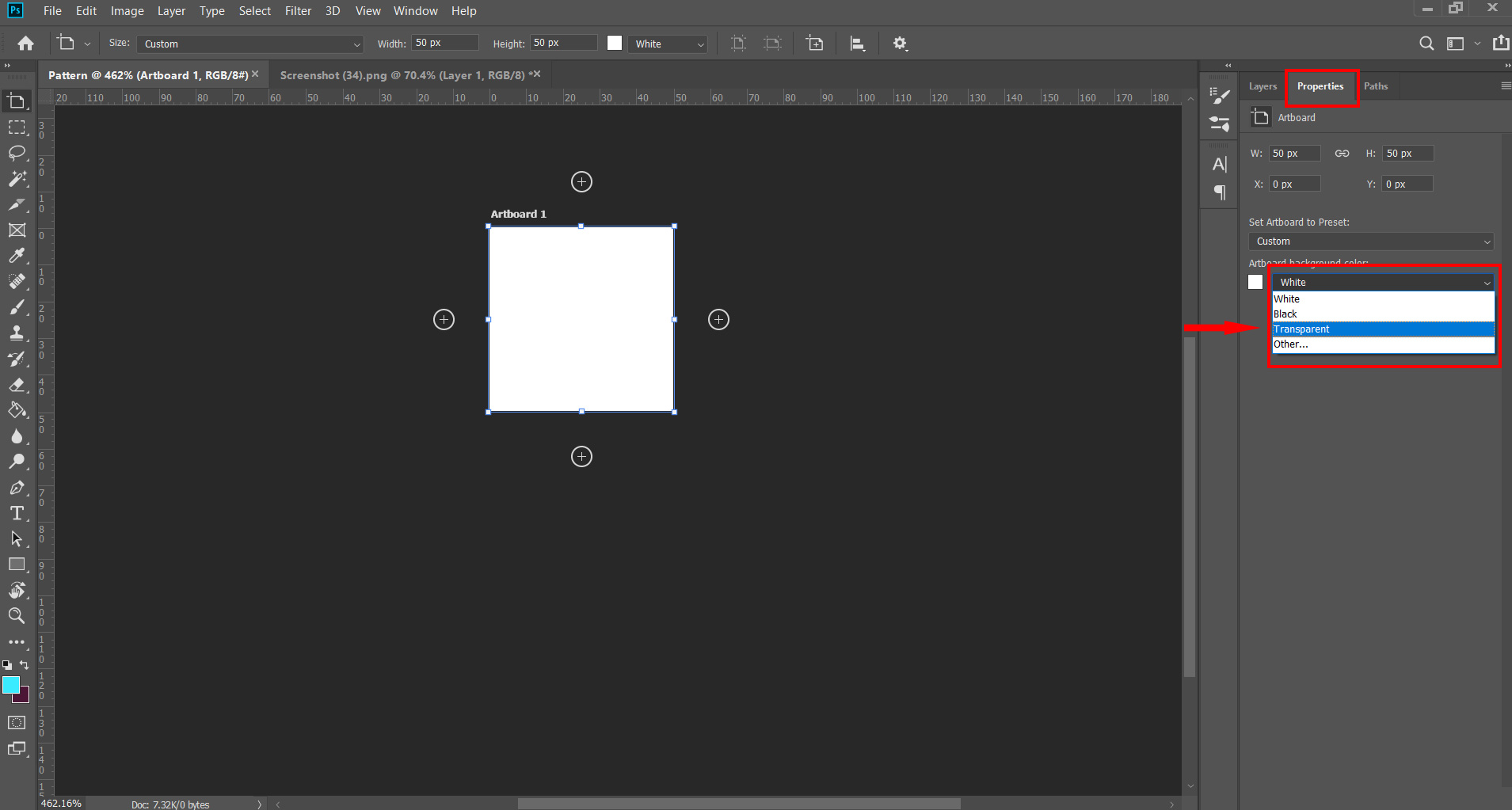Click the plus button above Artboard 1

581,182
